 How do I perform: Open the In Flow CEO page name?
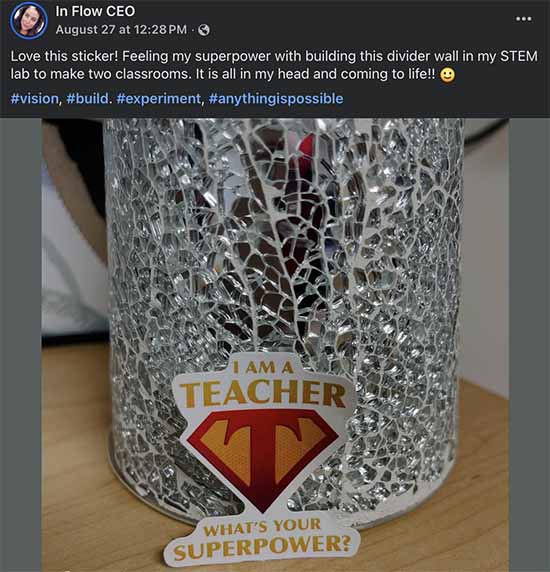click(95, 11)
